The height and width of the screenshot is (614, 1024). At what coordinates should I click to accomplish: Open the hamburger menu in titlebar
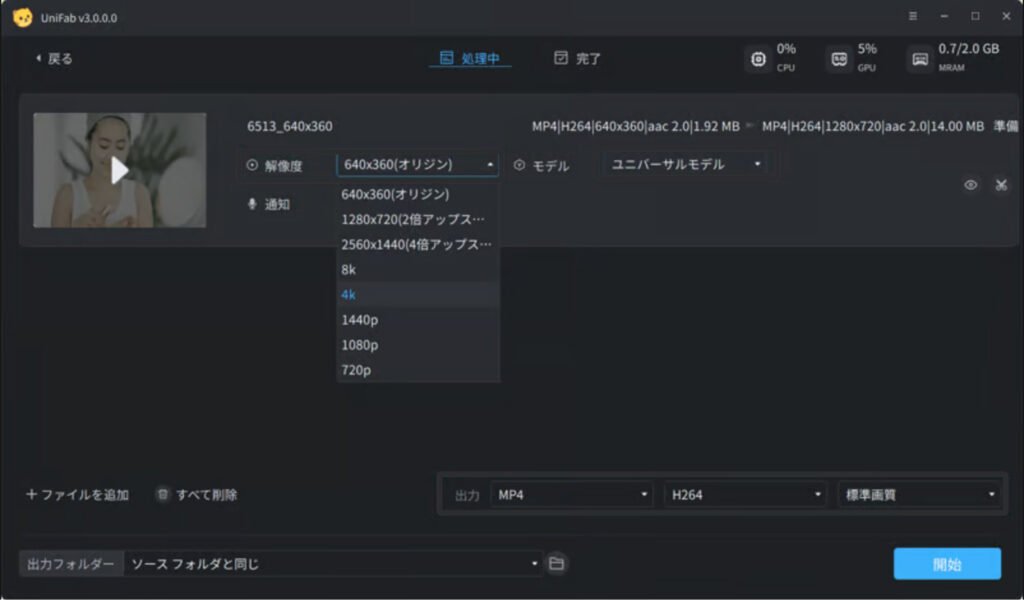point(913,17)
